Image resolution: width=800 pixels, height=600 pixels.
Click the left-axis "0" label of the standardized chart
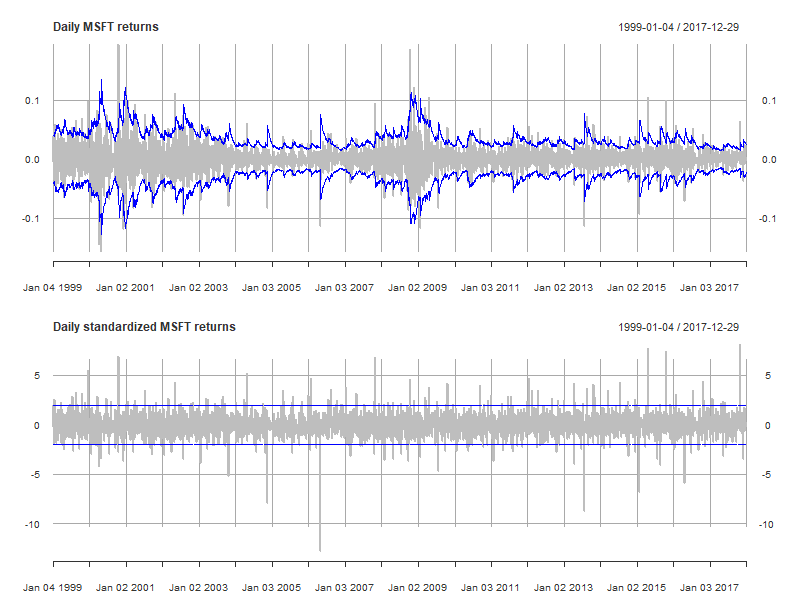pyautogui.click(x=37, y=426)
